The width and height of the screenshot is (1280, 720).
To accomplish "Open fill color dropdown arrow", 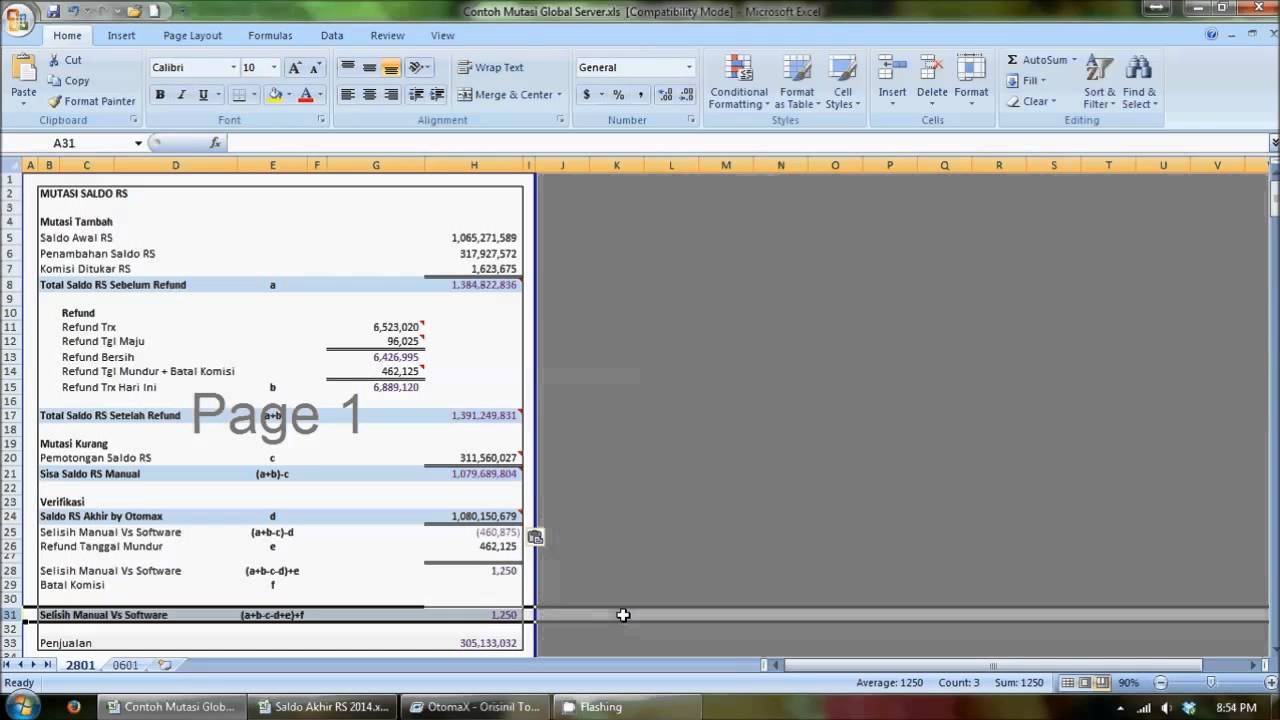I will (x=289, y=95).
